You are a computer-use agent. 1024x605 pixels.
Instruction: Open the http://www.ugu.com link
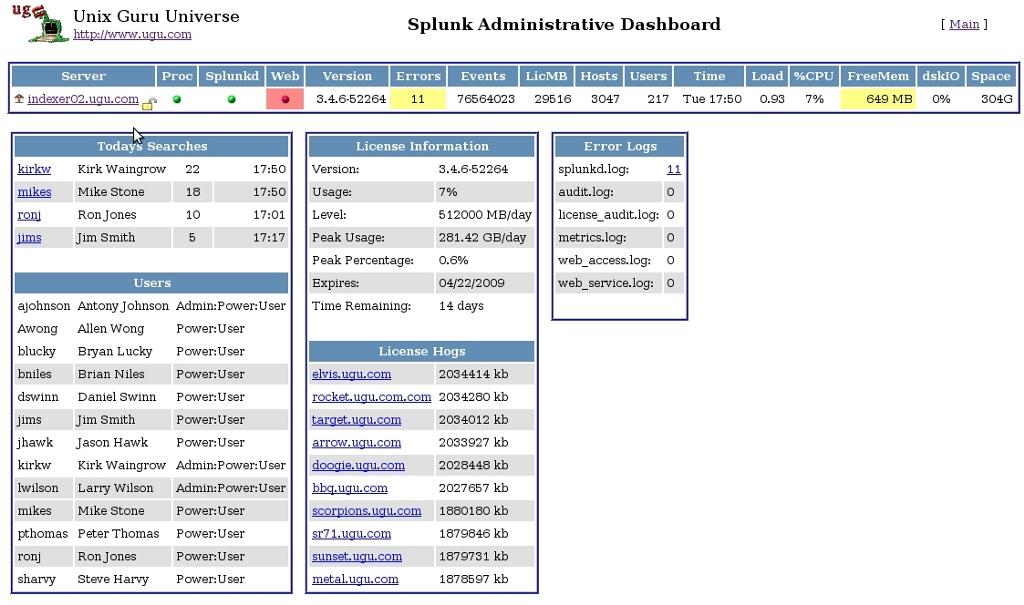click(132, 34)
